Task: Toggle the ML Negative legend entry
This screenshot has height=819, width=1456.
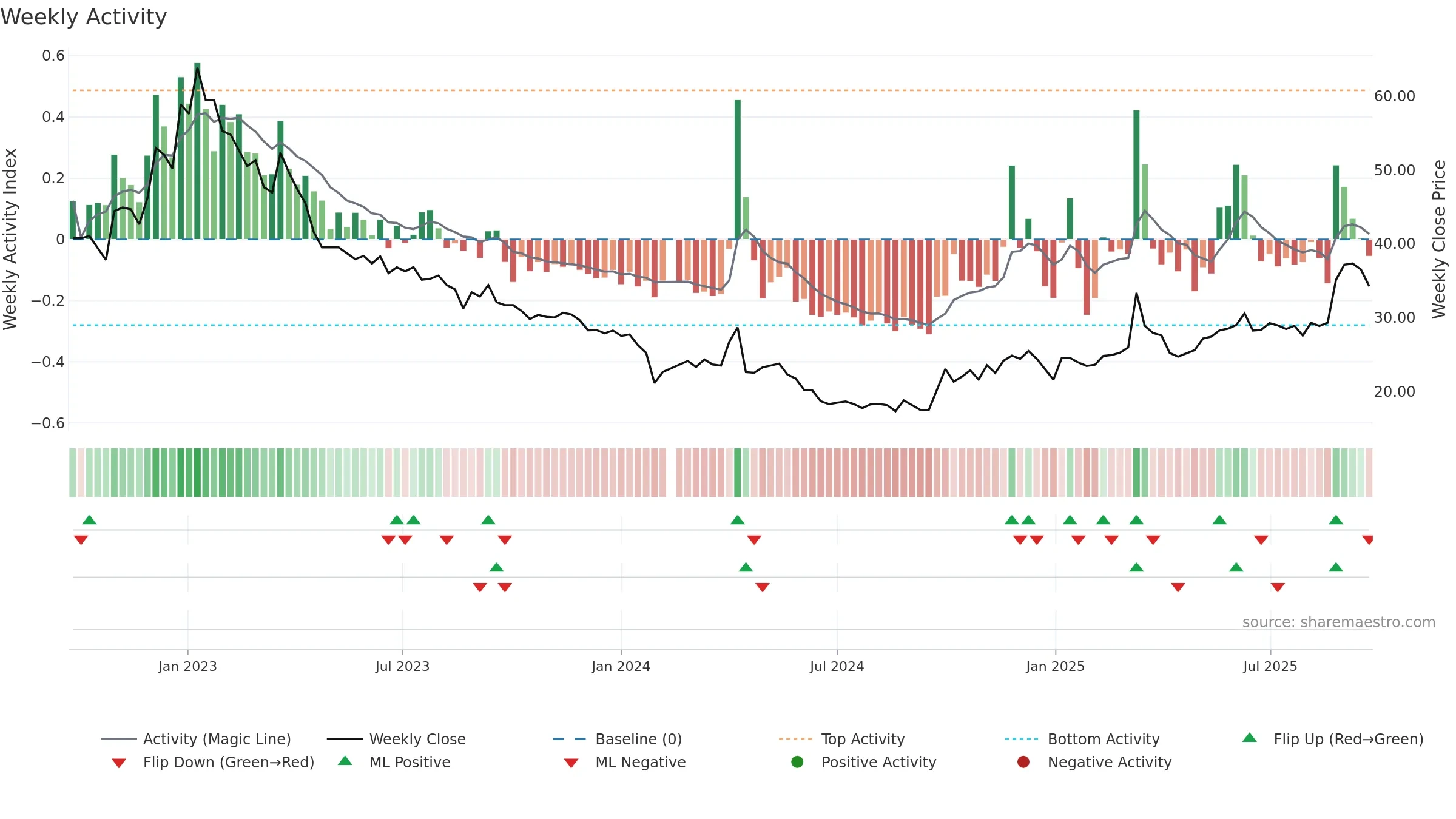Action: (625, 762)
